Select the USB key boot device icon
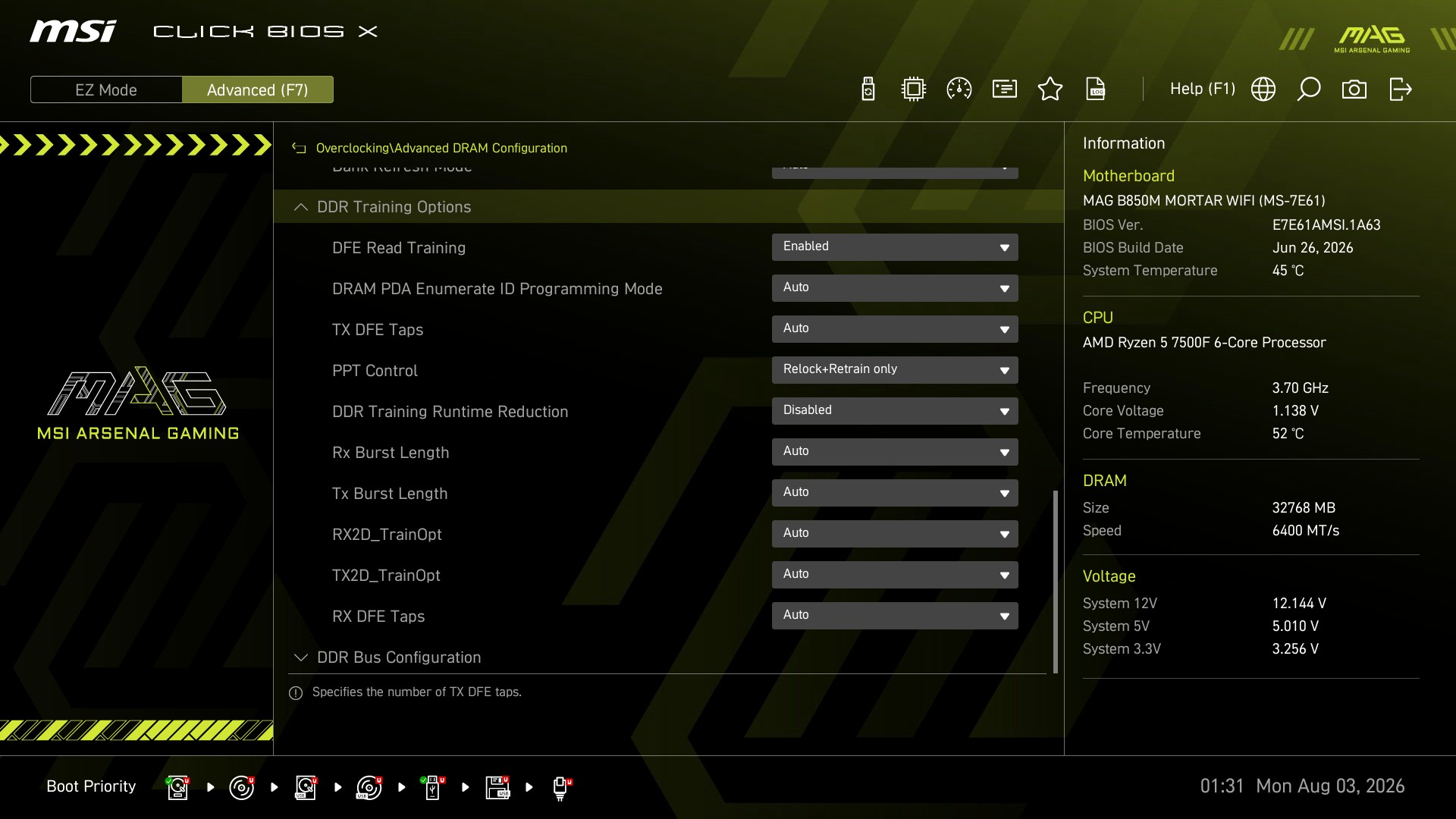The image size is (1456, 819). [433, 787]
